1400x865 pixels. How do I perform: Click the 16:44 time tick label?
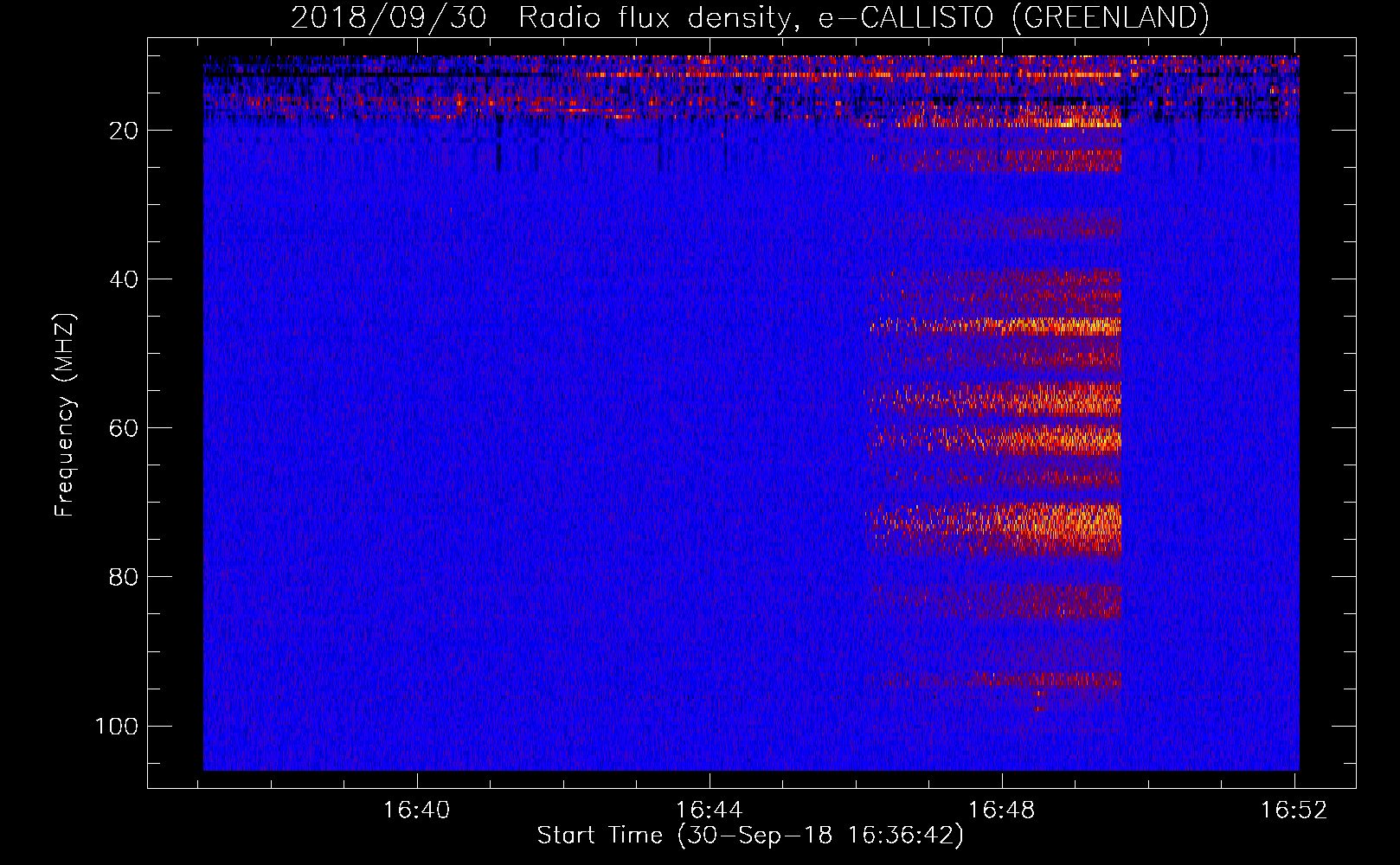pyautogui.click(x=710, y=810)
